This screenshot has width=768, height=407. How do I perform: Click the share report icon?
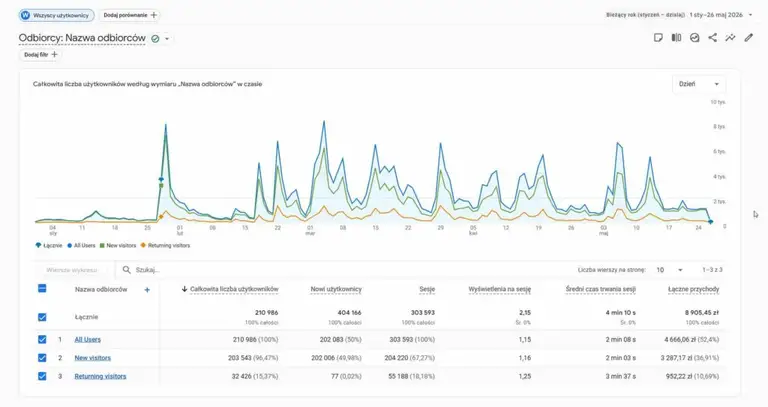tap(713, 38)
